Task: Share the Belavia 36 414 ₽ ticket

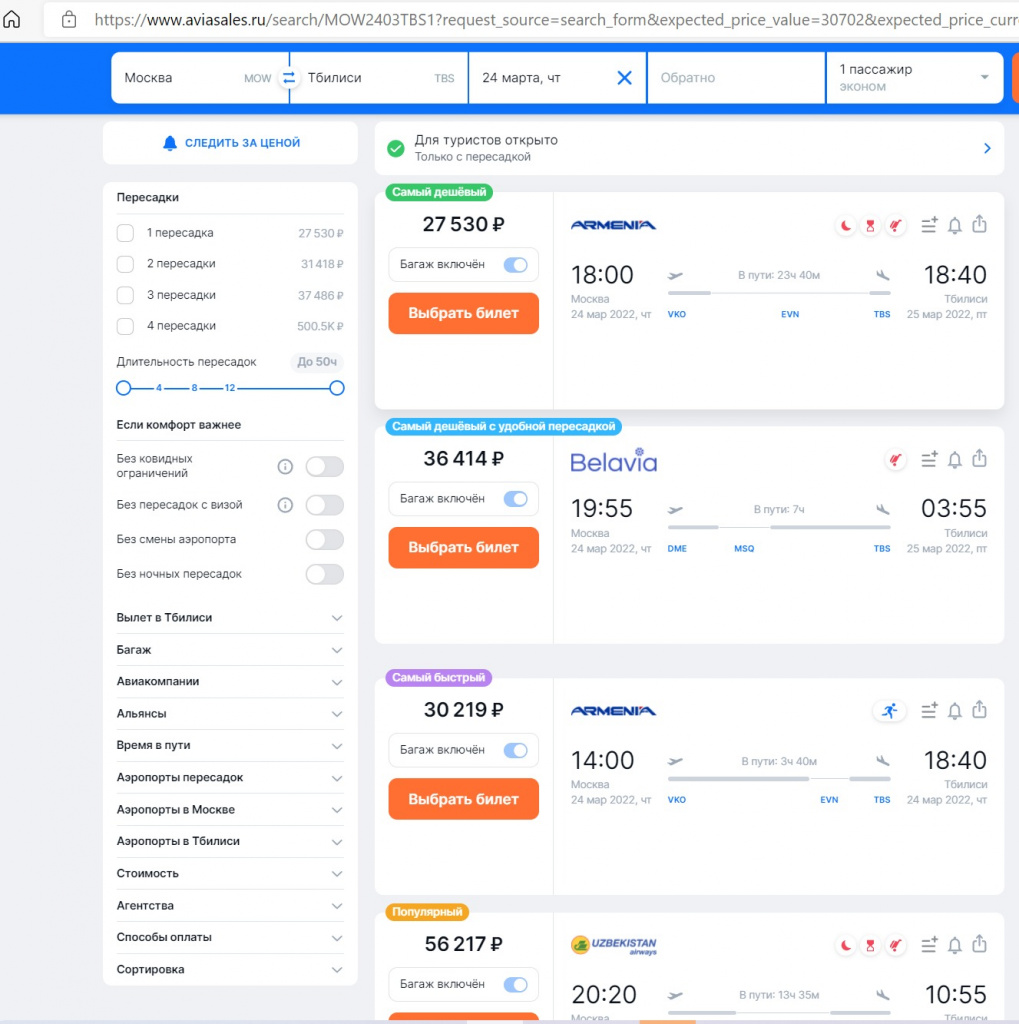Action: pyautogui.click(x=979, y=458)
